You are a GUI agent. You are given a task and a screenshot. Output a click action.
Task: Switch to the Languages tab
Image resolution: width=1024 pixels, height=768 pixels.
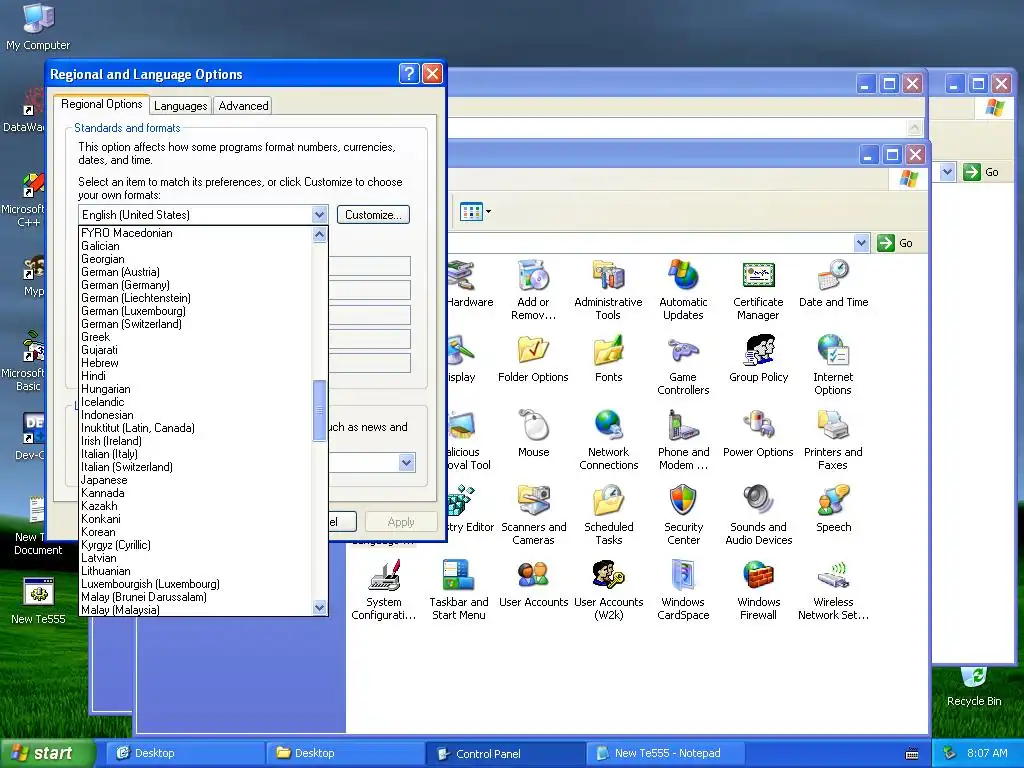click(x=180, y=106)
